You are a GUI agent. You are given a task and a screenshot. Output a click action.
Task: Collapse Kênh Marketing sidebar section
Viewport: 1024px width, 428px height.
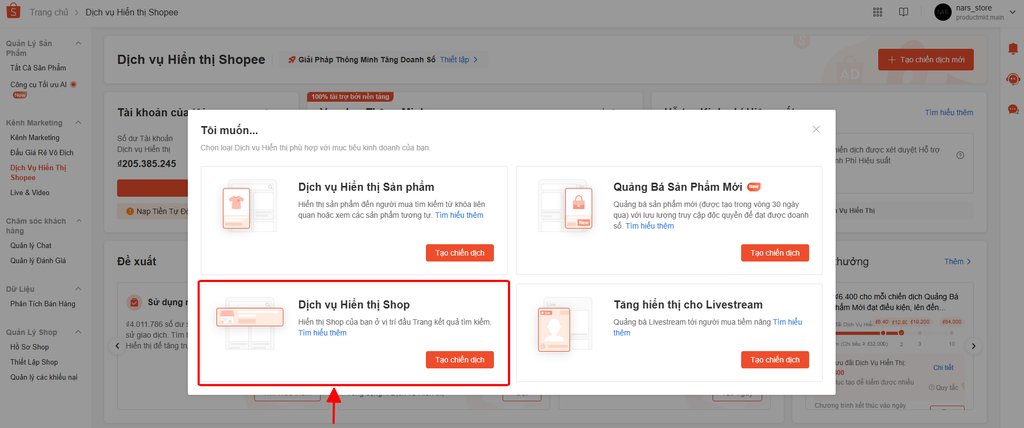click(79, 122)
